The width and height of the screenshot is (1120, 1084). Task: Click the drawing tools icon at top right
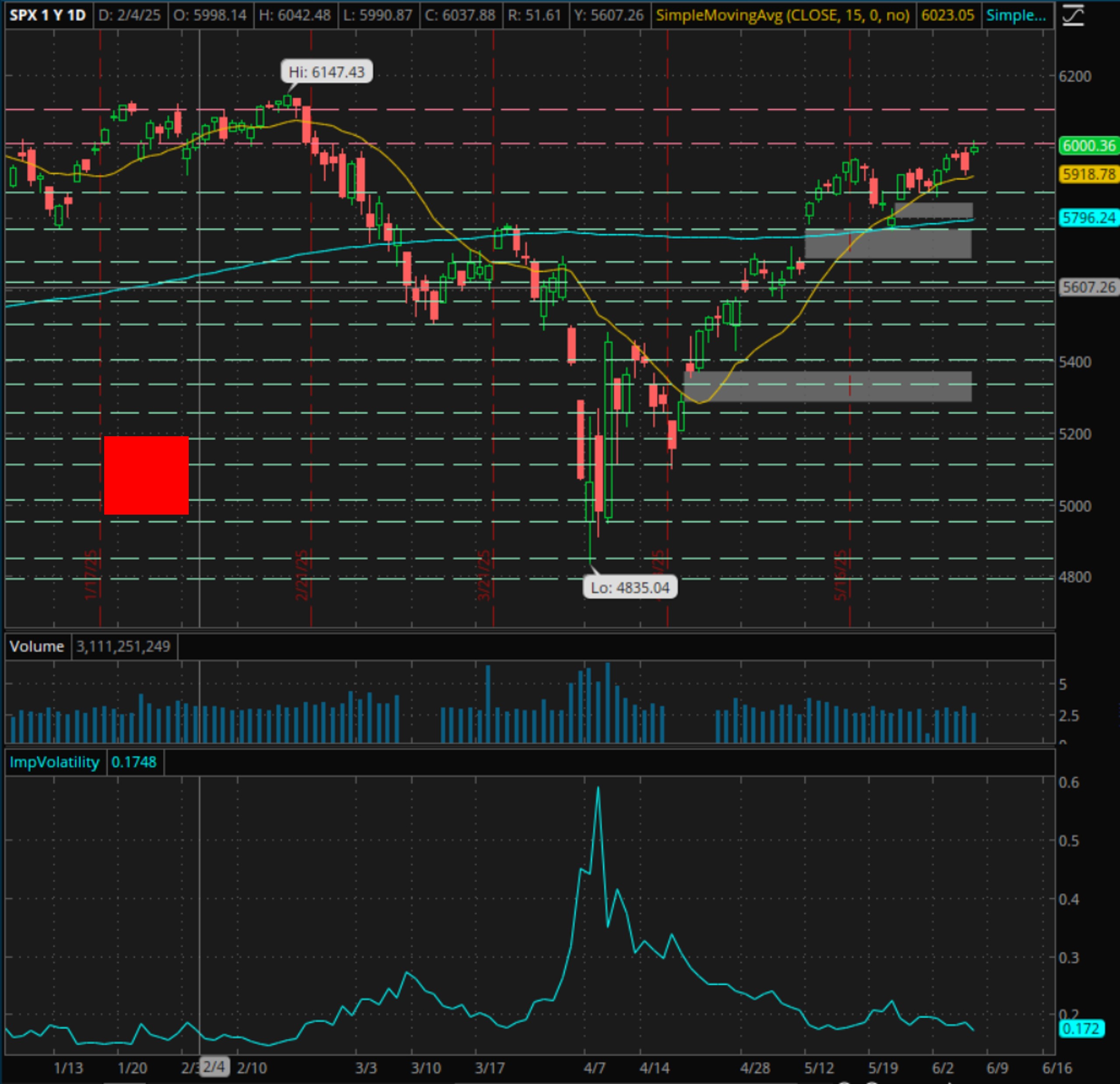[x=1073, y=15]
